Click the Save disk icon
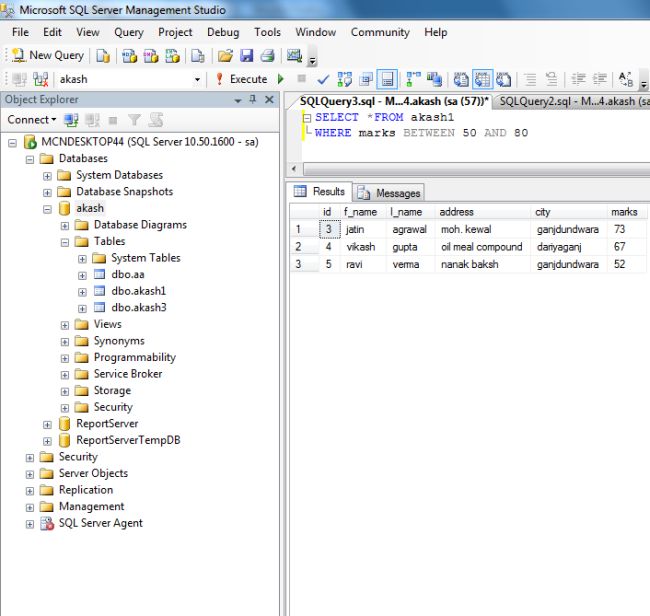 [x=246, y=55]
